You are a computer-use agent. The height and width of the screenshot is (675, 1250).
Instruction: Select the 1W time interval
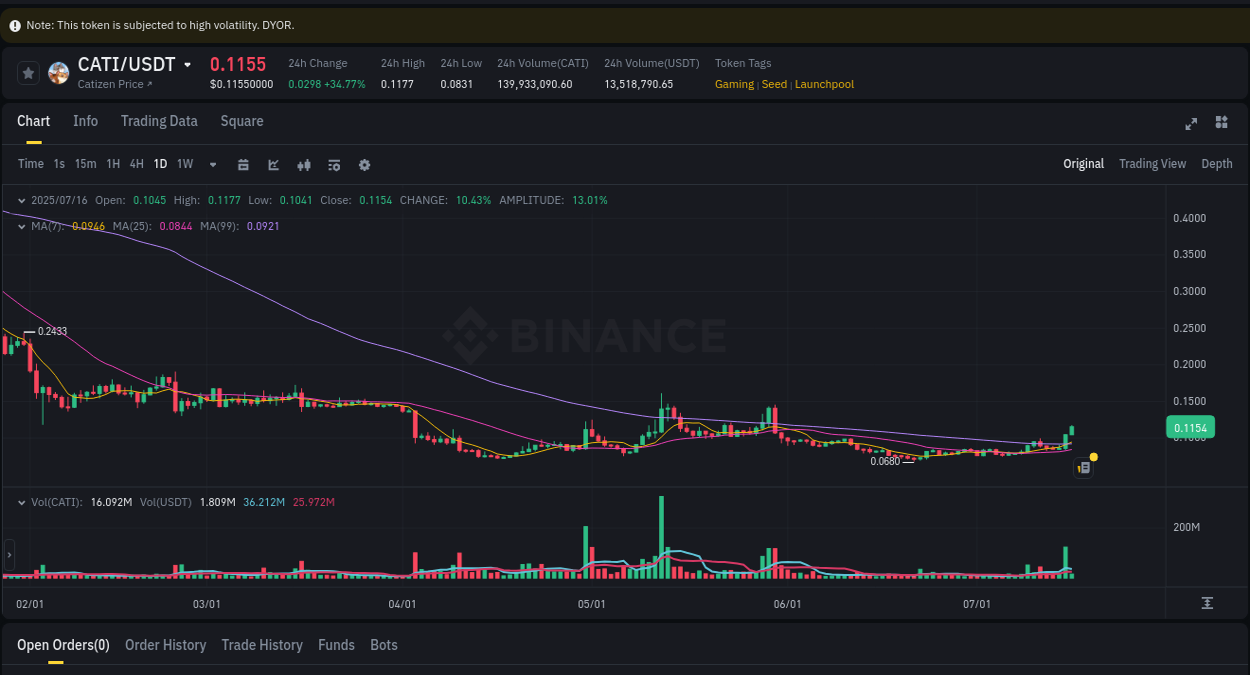[x=184, y=164]
